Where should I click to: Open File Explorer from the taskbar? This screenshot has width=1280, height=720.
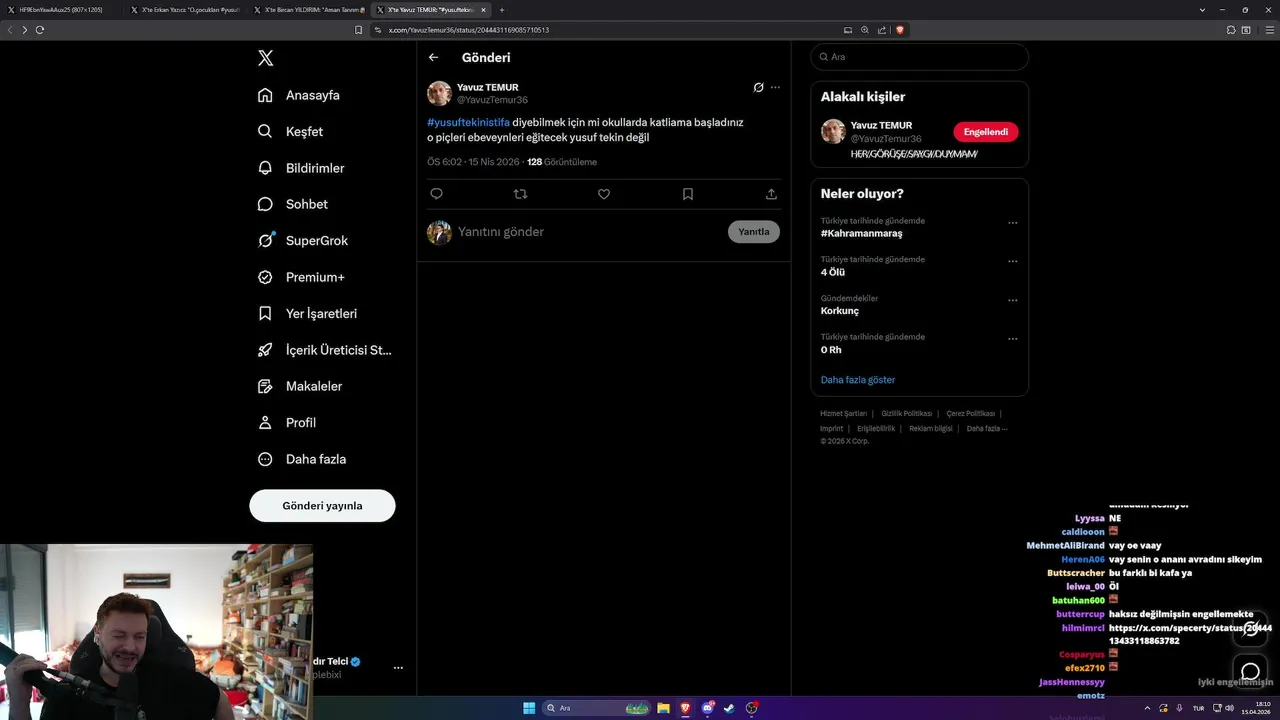tap(663, 708)
